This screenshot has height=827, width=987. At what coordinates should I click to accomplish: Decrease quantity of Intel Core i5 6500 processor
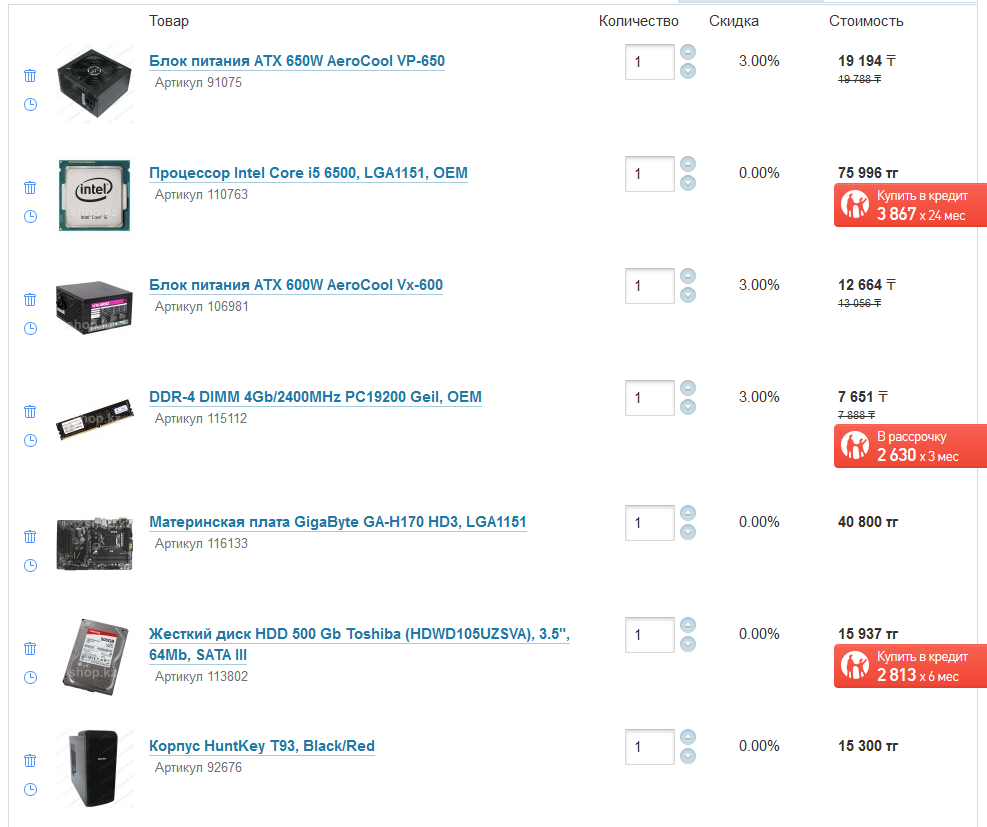[x=687, y=183]
